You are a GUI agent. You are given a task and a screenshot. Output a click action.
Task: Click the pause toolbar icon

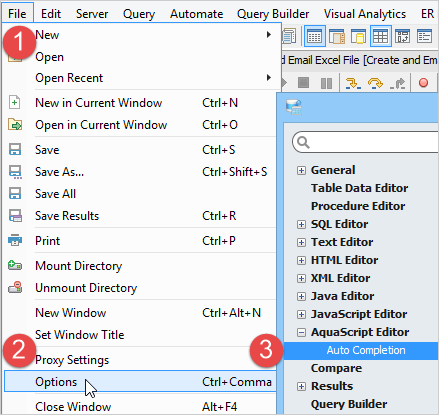326,83
